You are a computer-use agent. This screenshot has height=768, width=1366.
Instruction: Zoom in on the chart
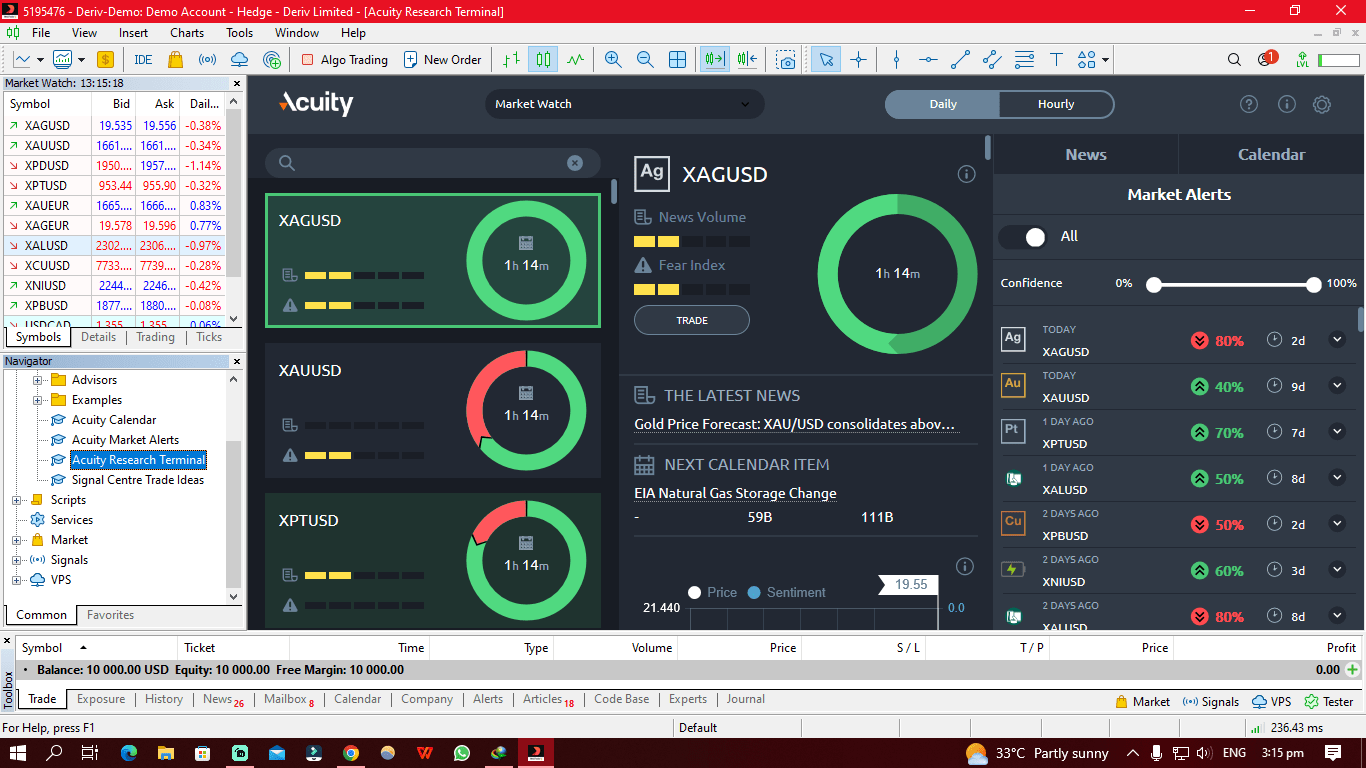(613, 60)
